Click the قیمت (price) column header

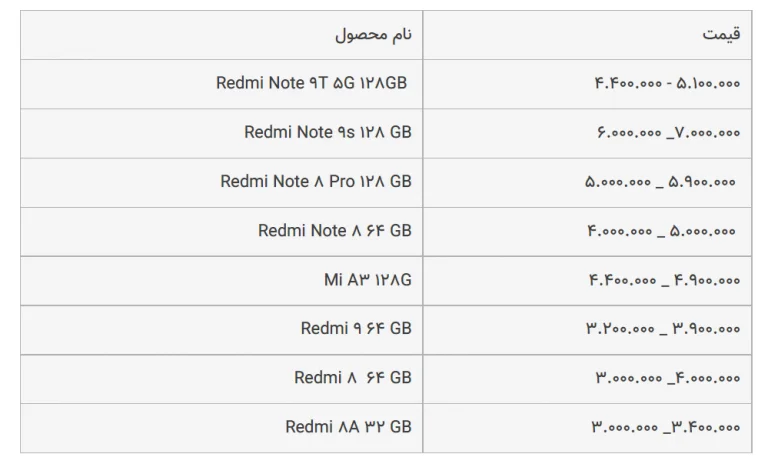[x=721, y=35]
